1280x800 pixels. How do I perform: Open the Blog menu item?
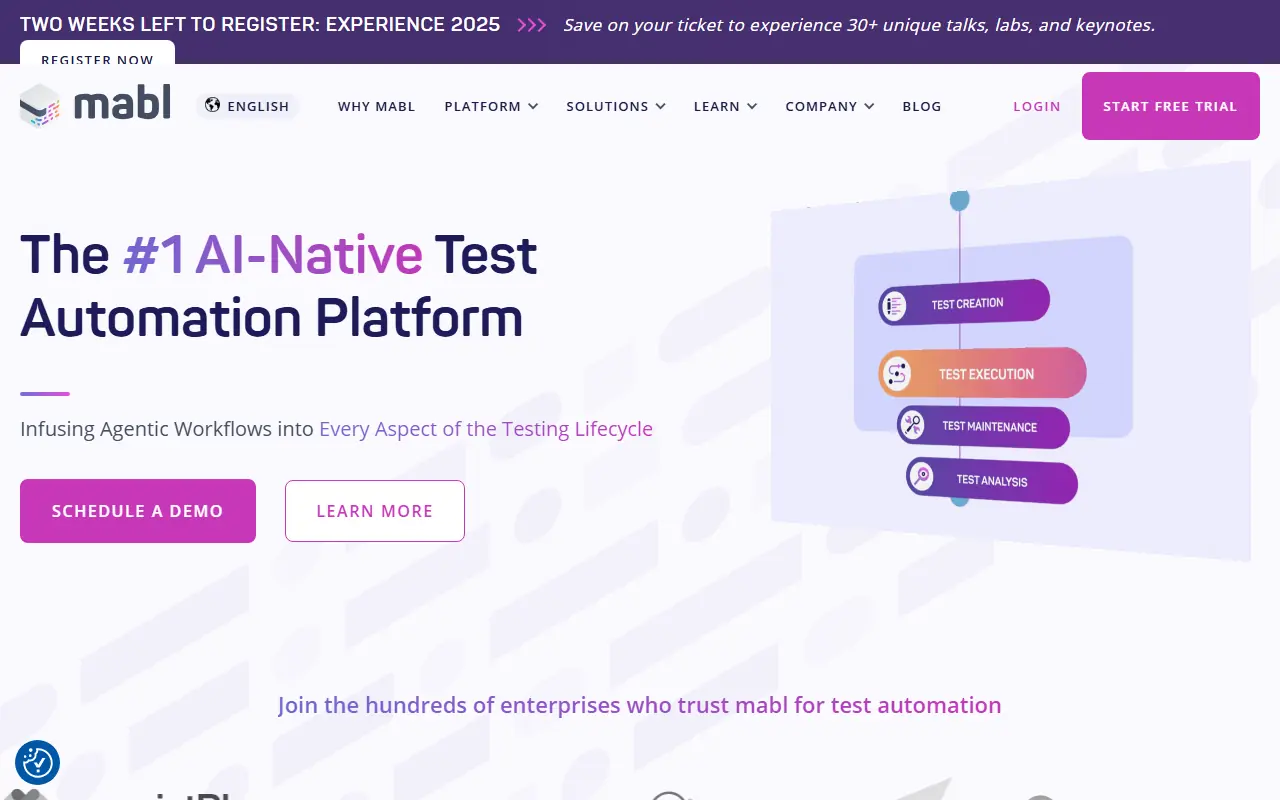pos(921,106)
